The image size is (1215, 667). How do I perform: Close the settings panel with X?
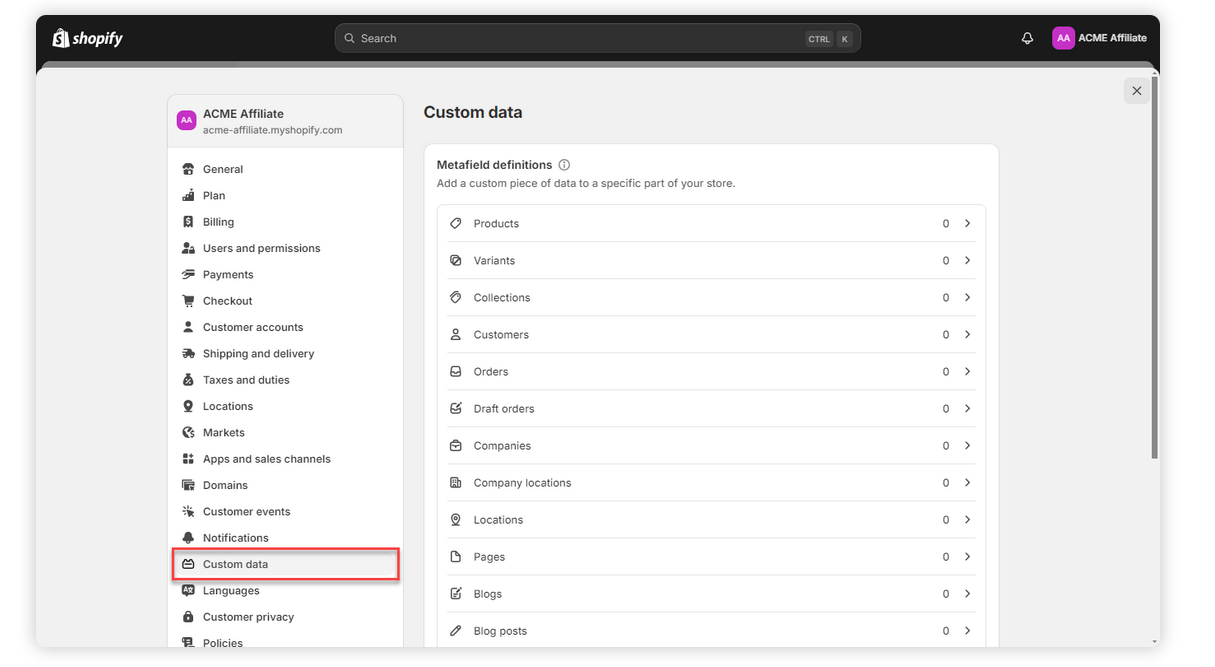pos(1136,91)
